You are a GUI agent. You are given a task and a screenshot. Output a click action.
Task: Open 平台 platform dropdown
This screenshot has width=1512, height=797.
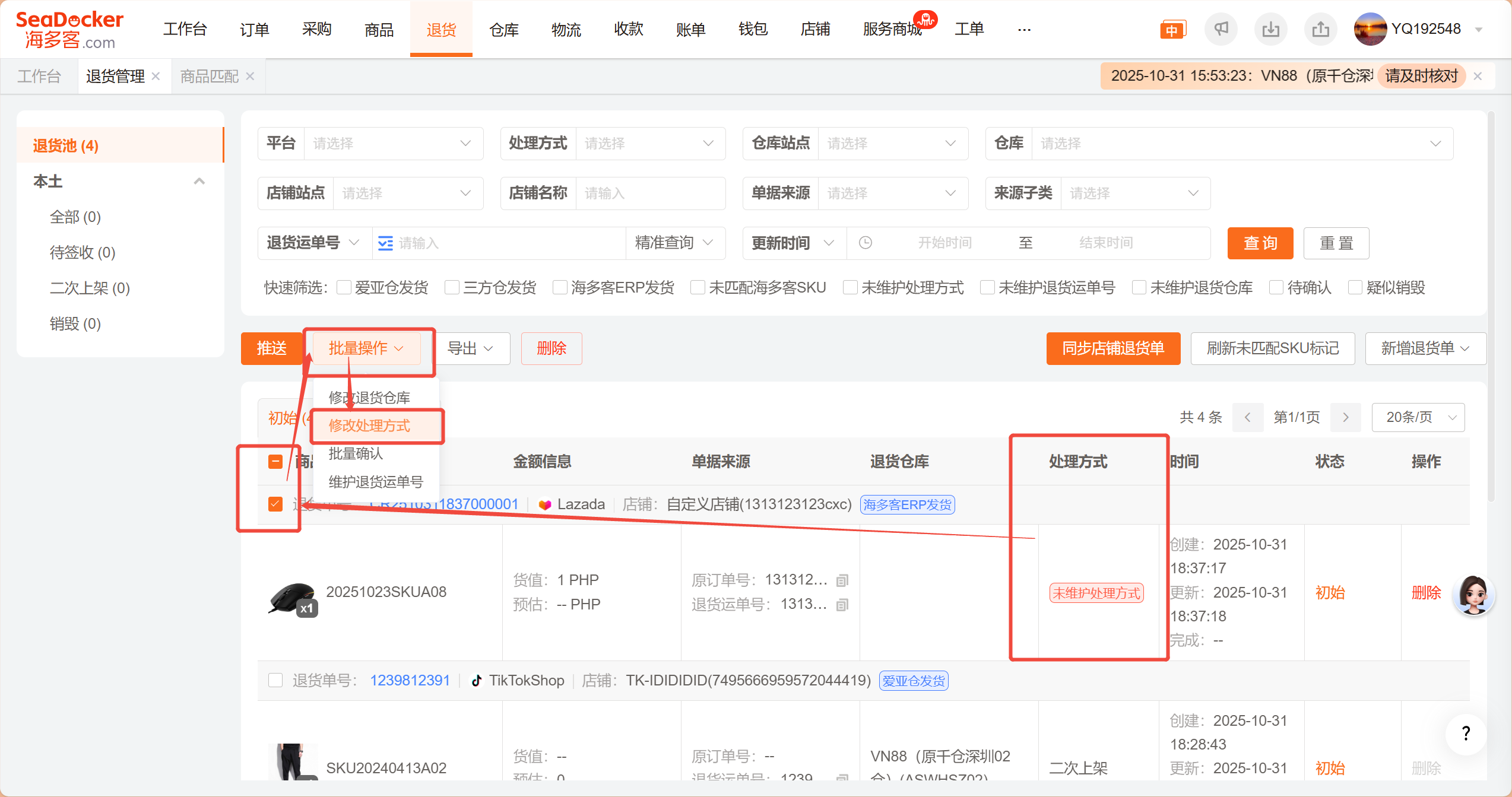[392, 144]
